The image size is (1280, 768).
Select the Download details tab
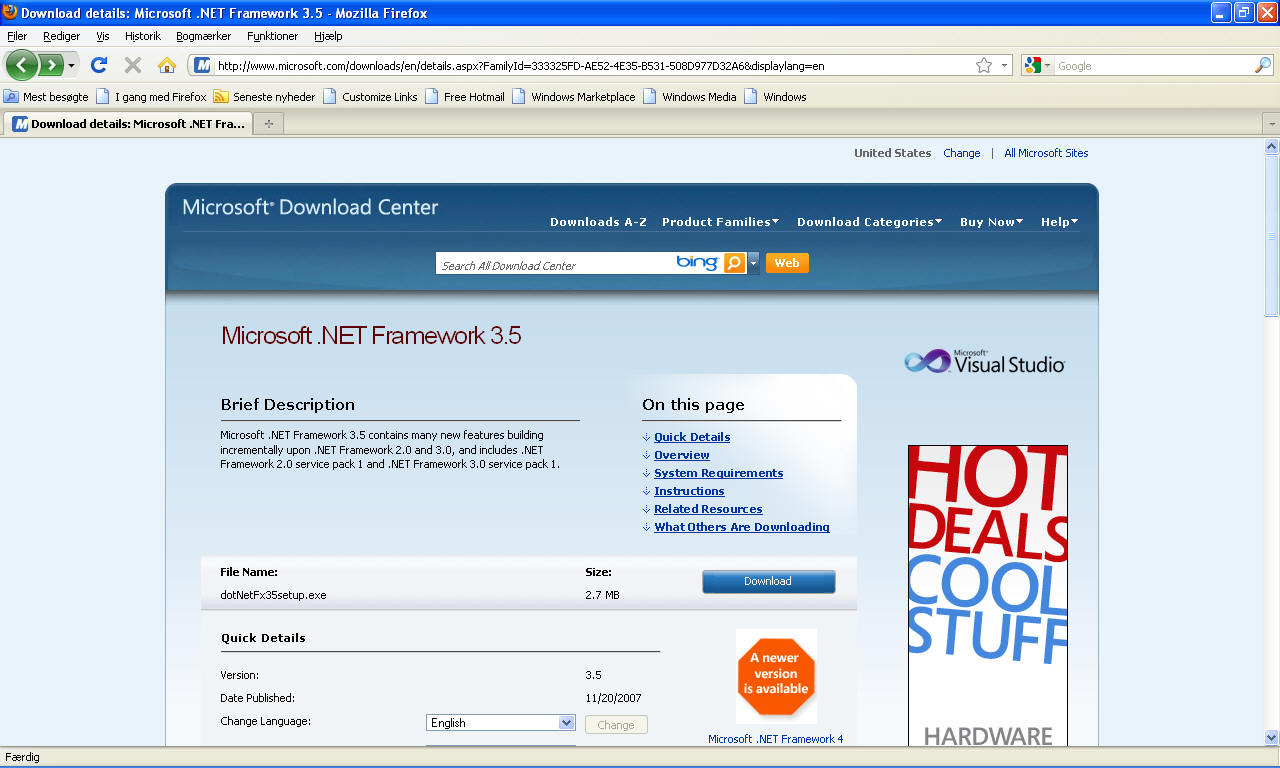(128, 124)
